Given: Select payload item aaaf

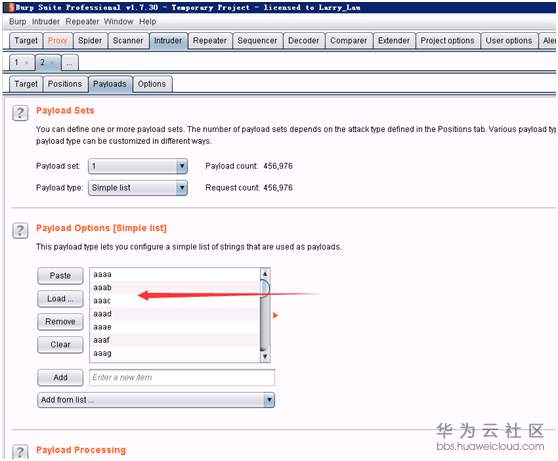Looking at the screenshot, I should coord(175,340).
